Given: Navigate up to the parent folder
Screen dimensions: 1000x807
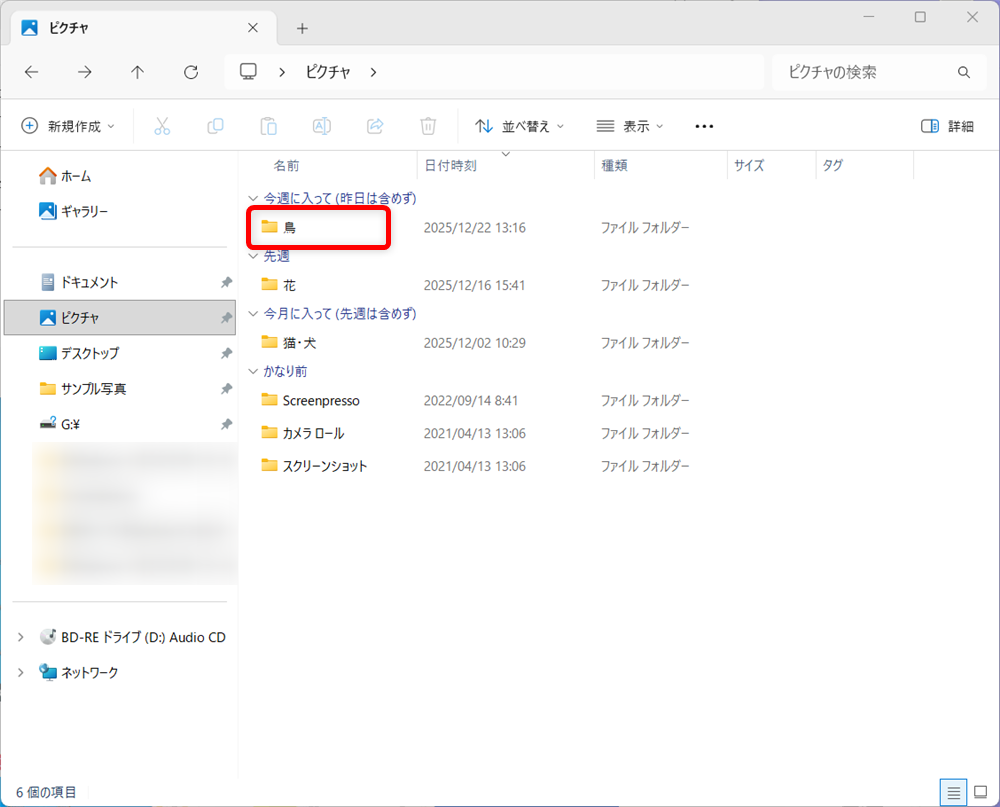Looking at the screenshot, I should tap(137, 72).
